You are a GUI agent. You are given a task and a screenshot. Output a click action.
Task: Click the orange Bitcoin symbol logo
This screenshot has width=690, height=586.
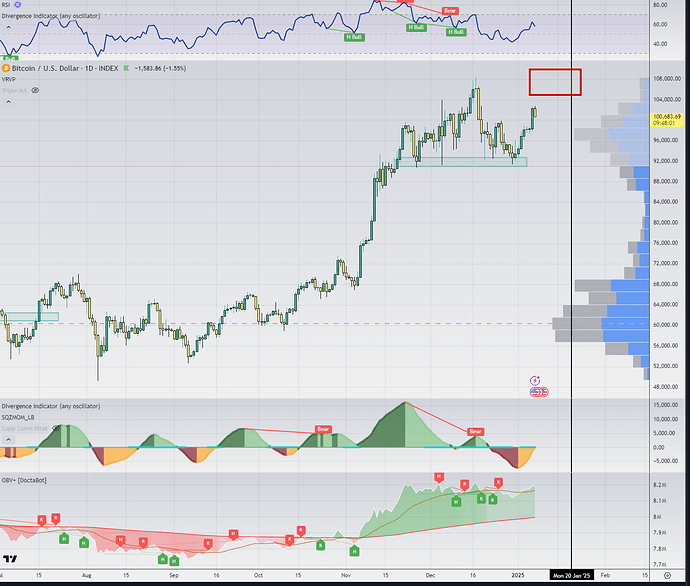6,68
